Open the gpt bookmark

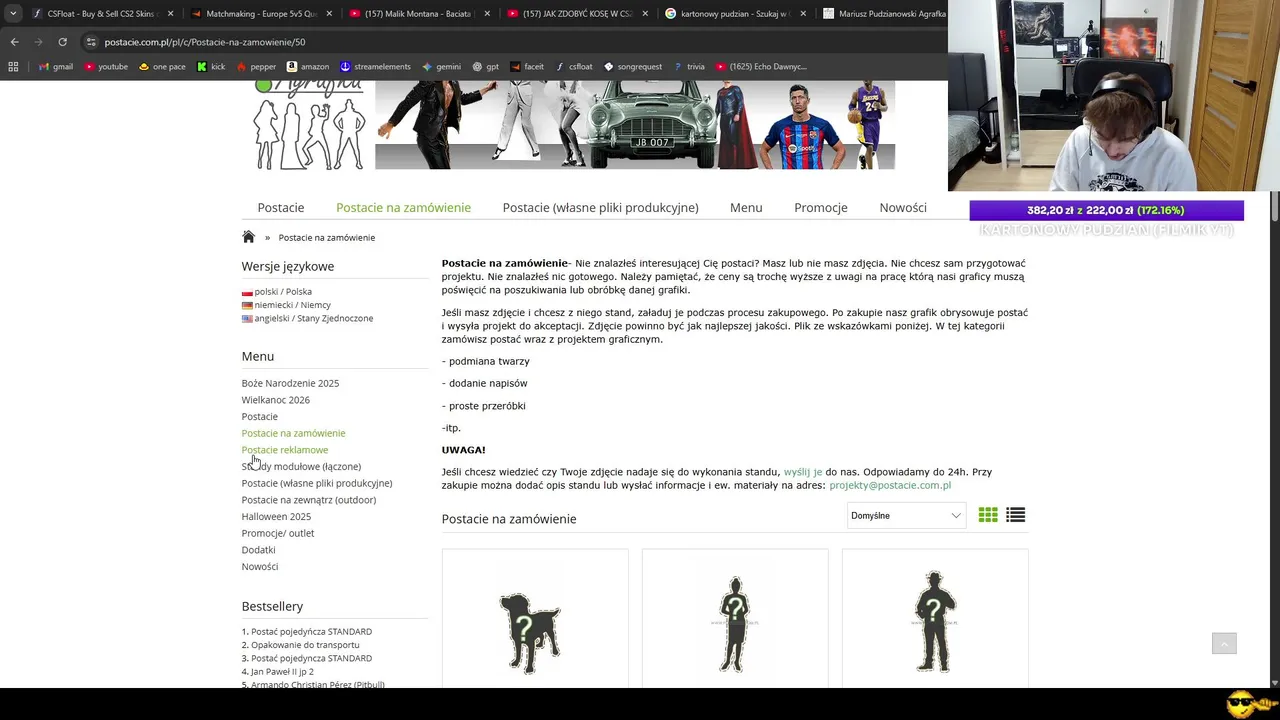[x=486, y=67]
